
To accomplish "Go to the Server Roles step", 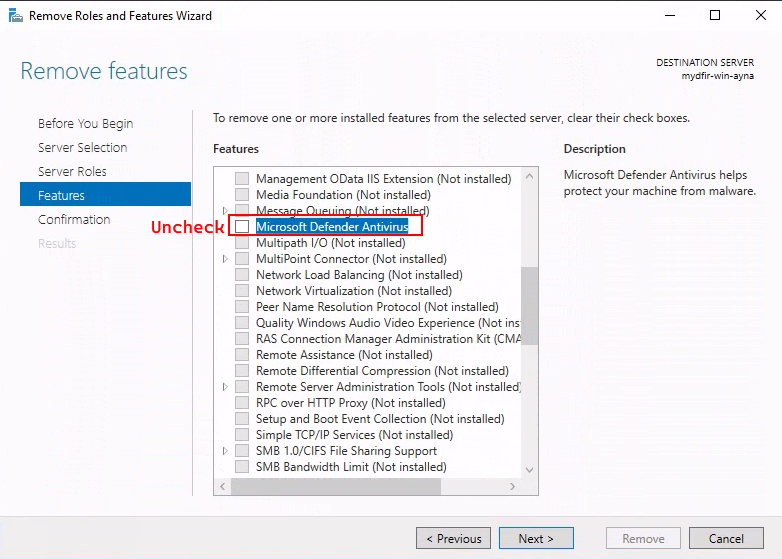I will coord(72,172).
